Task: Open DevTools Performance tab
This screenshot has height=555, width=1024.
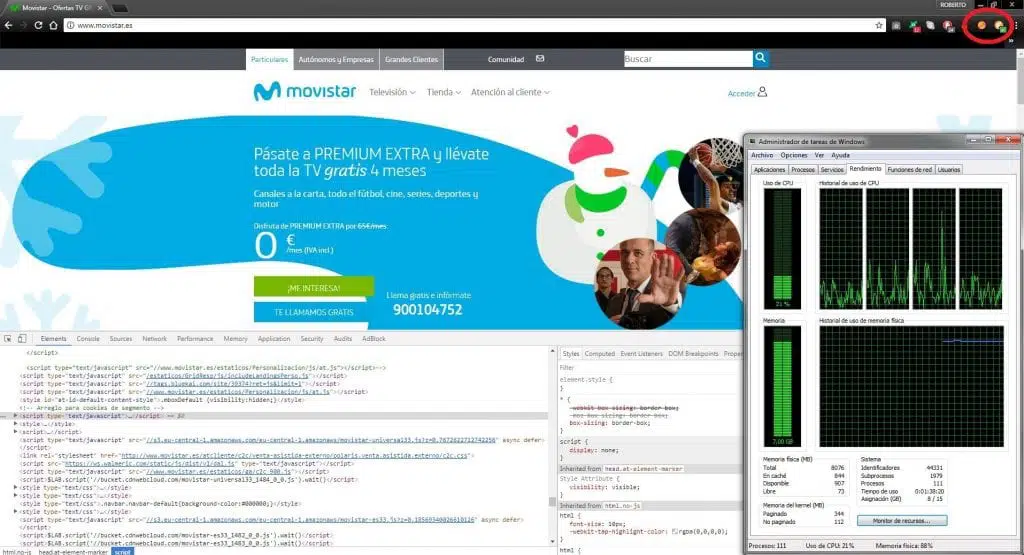Action: (195, 339)
